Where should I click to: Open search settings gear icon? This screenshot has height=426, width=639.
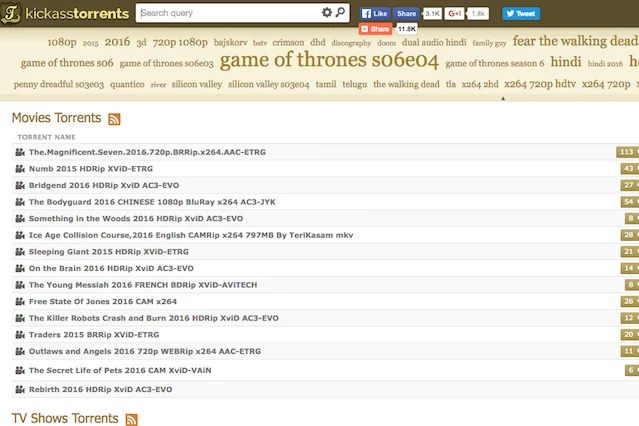point(326,13)
